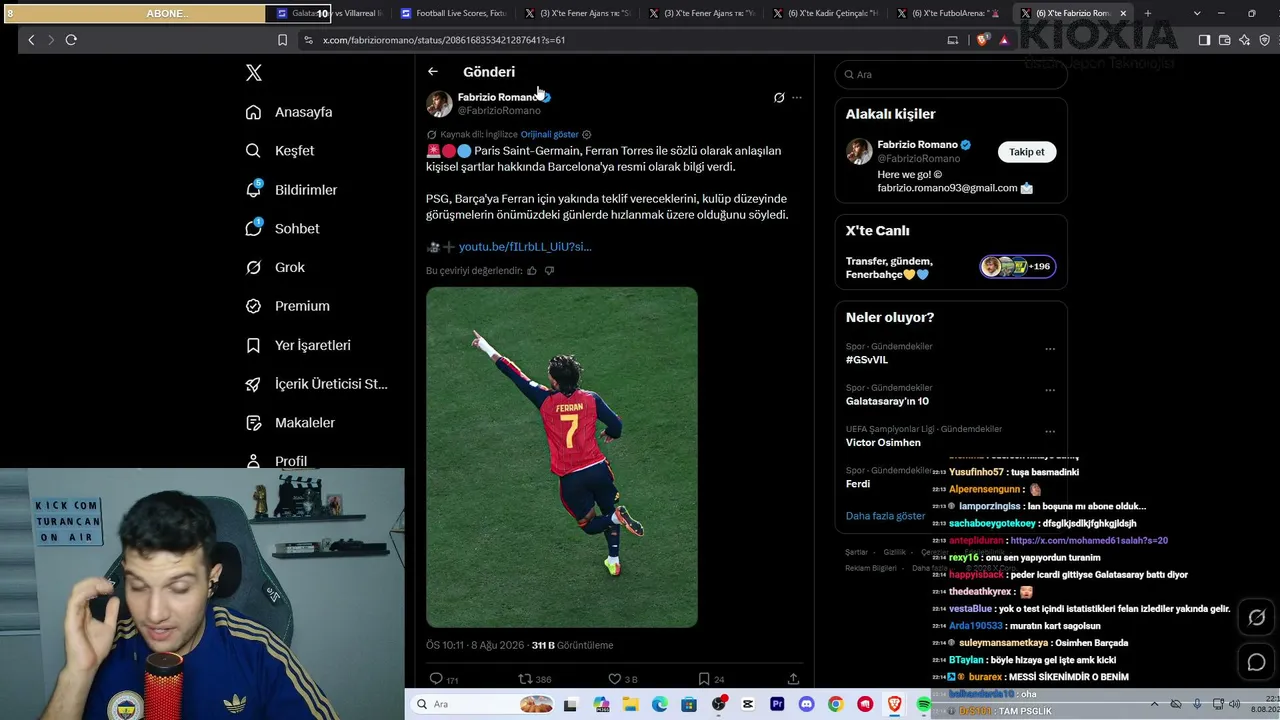Open more options for Galatasaray'ın 10 trend
The height and width of the screenshot is (720, 1280).
coord(1050,390)
